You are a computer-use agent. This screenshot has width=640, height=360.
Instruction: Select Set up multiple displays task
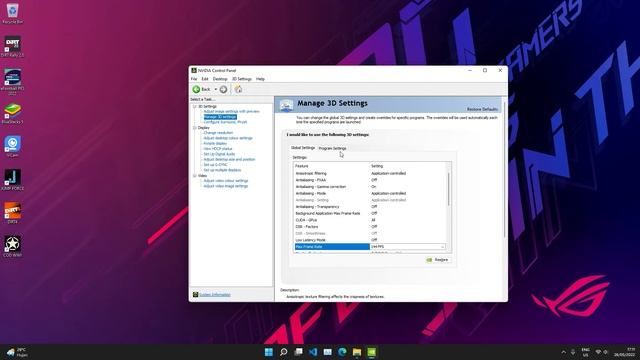pos(222,170)
